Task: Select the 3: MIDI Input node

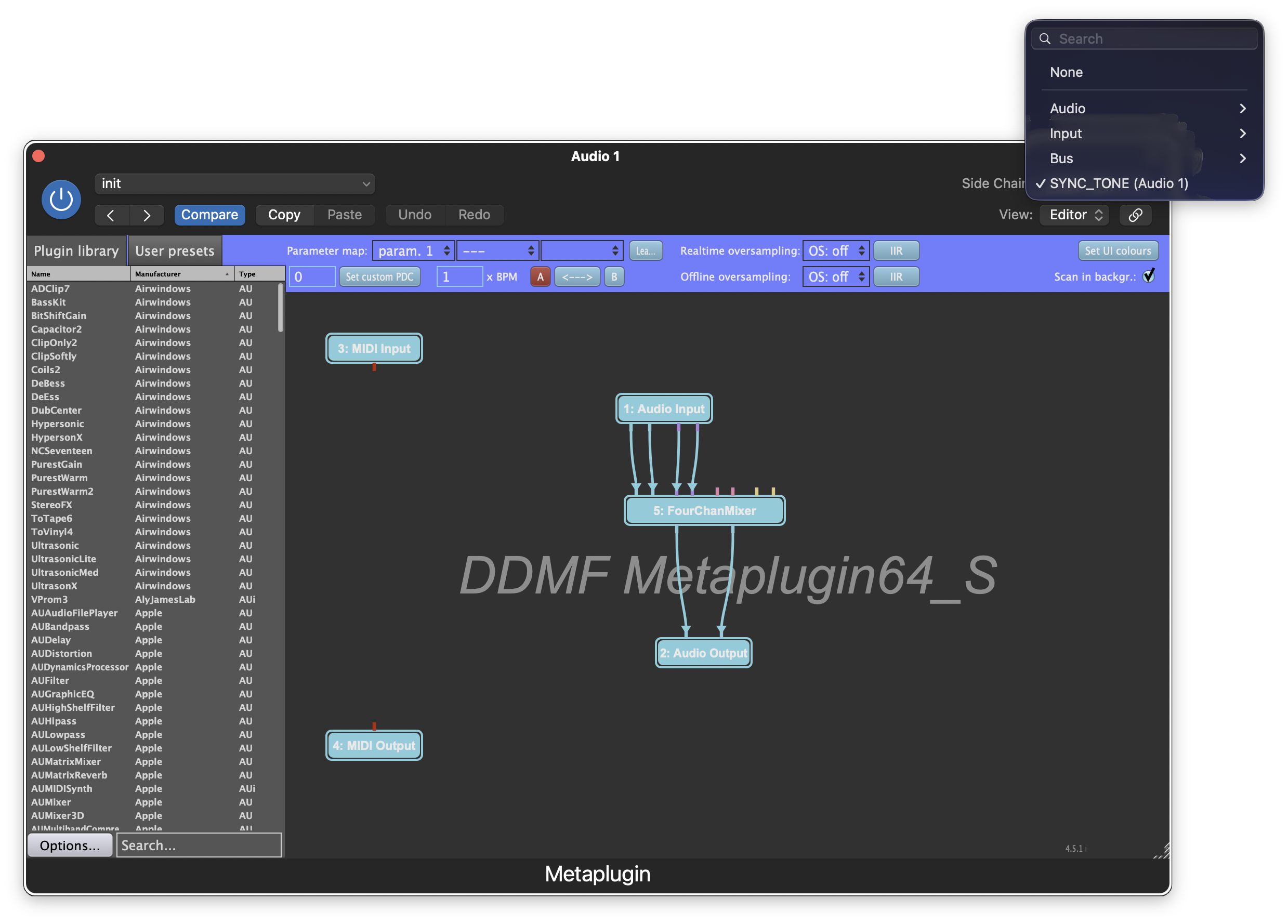Action: pos(374,348)
